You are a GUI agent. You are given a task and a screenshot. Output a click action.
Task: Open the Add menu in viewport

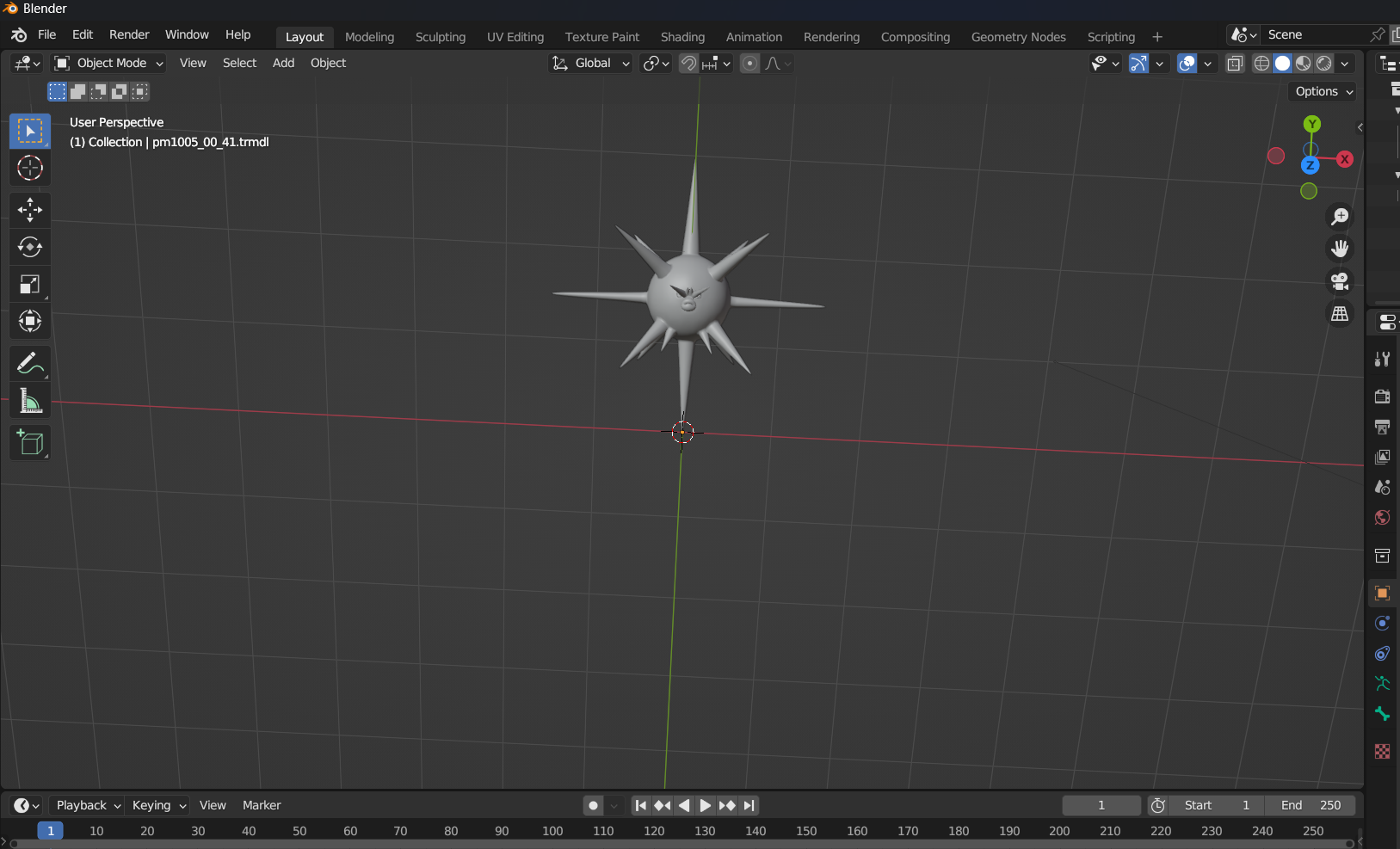(x=283, y=63)
